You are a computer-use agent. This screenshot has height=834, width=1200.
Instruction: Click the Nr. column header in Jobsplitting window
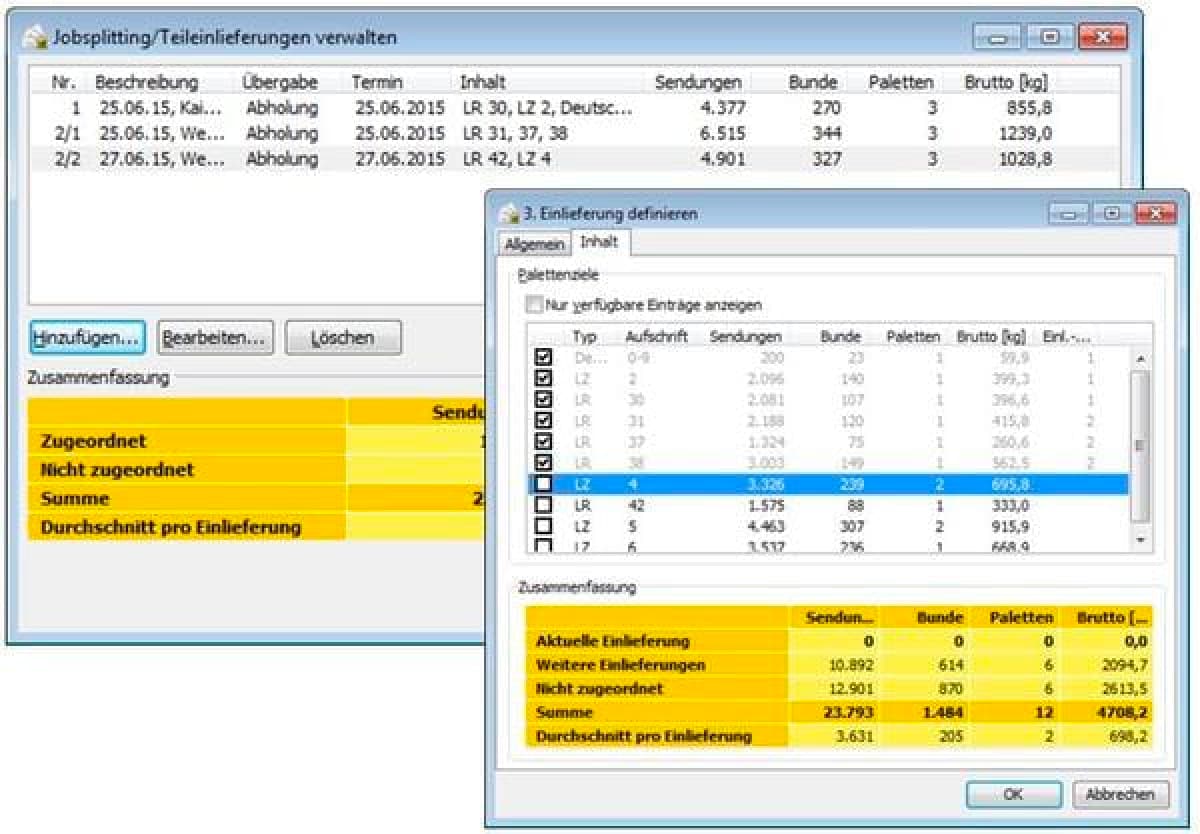(x=66, y=82)
